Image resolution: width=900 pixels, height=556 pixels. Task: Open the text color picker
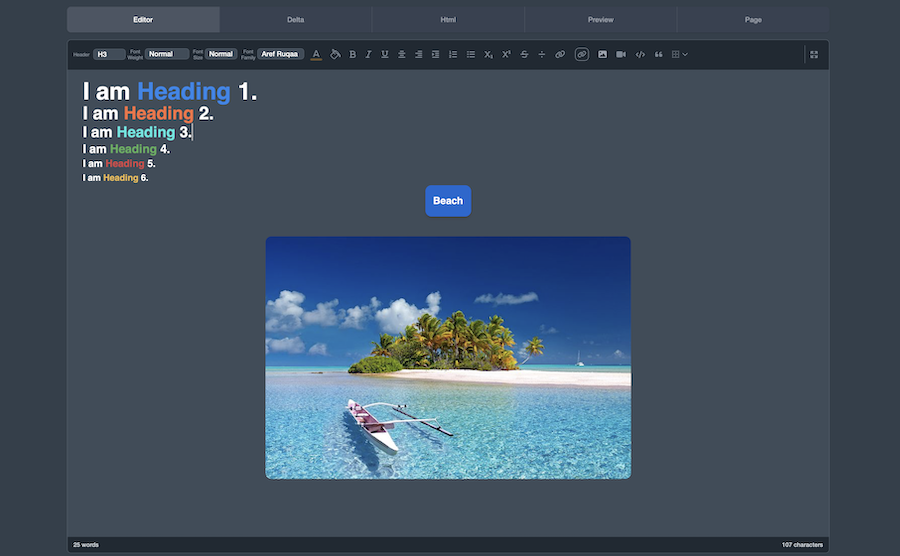point(316,54)
